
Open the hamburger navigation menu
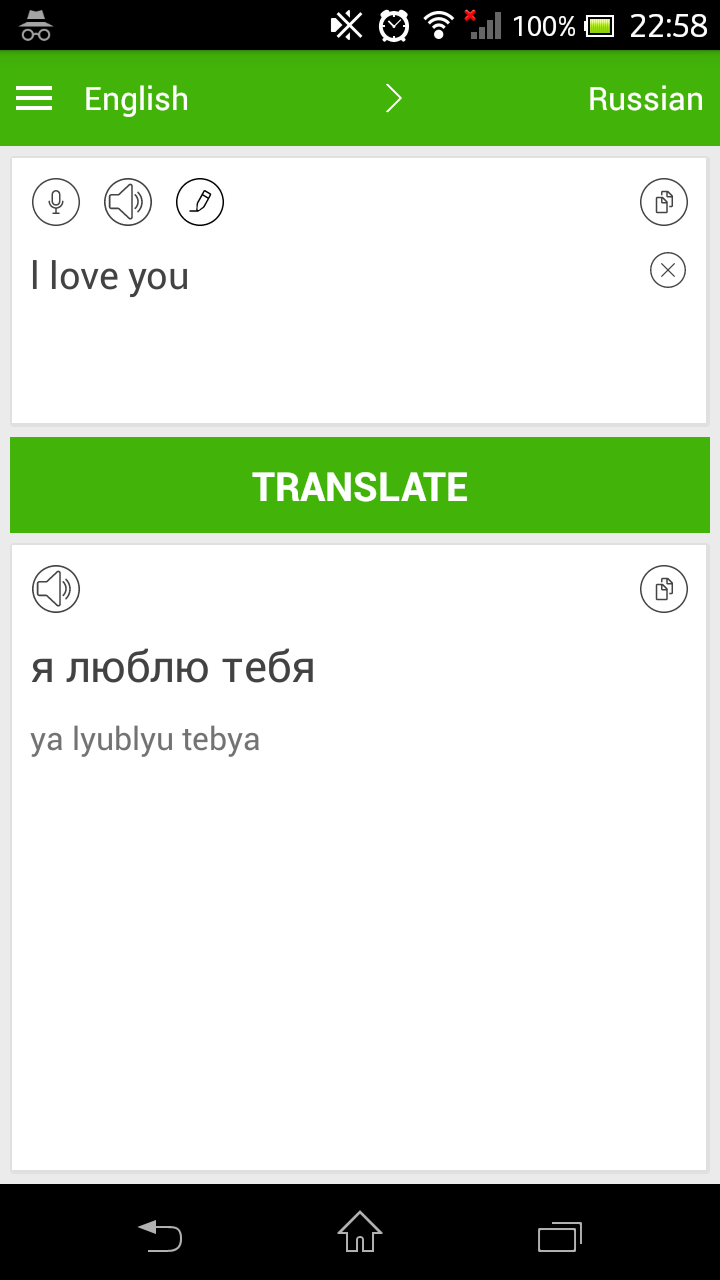[34, 98]
